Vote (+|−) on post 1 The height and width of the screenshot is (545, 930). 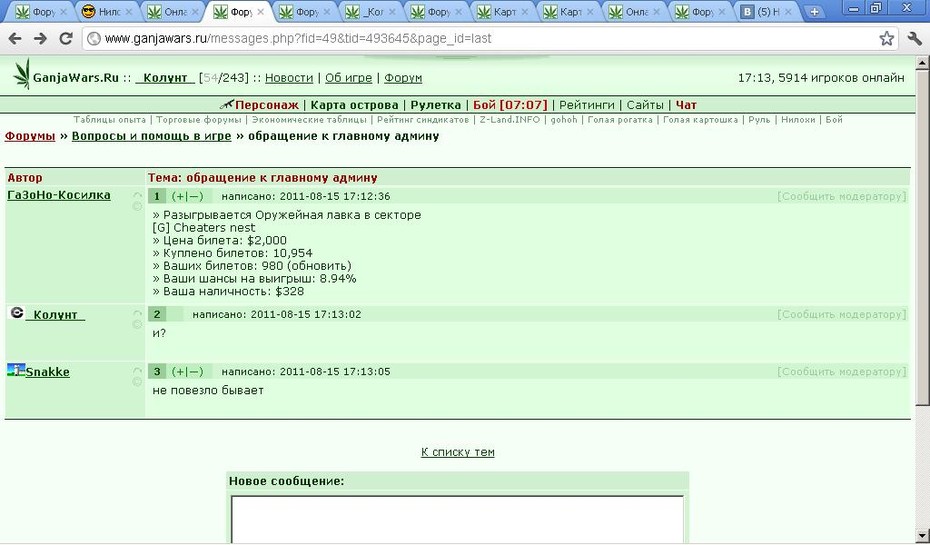pyautogui.click(x=187, y=196)
